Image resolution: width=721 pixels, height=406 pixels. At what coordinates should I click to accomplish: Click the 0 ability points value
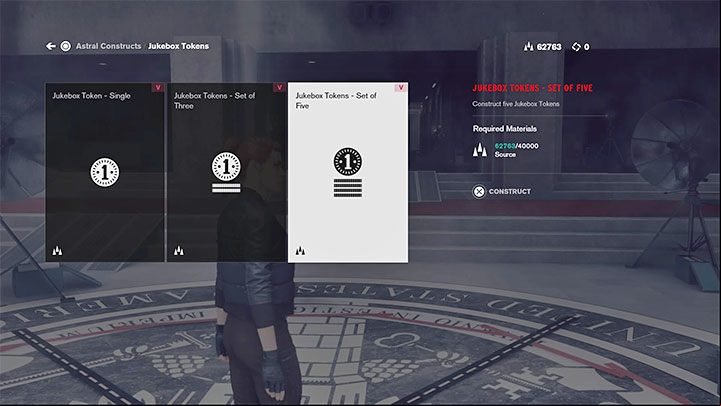pyautogui.click(x=586, y=46)
